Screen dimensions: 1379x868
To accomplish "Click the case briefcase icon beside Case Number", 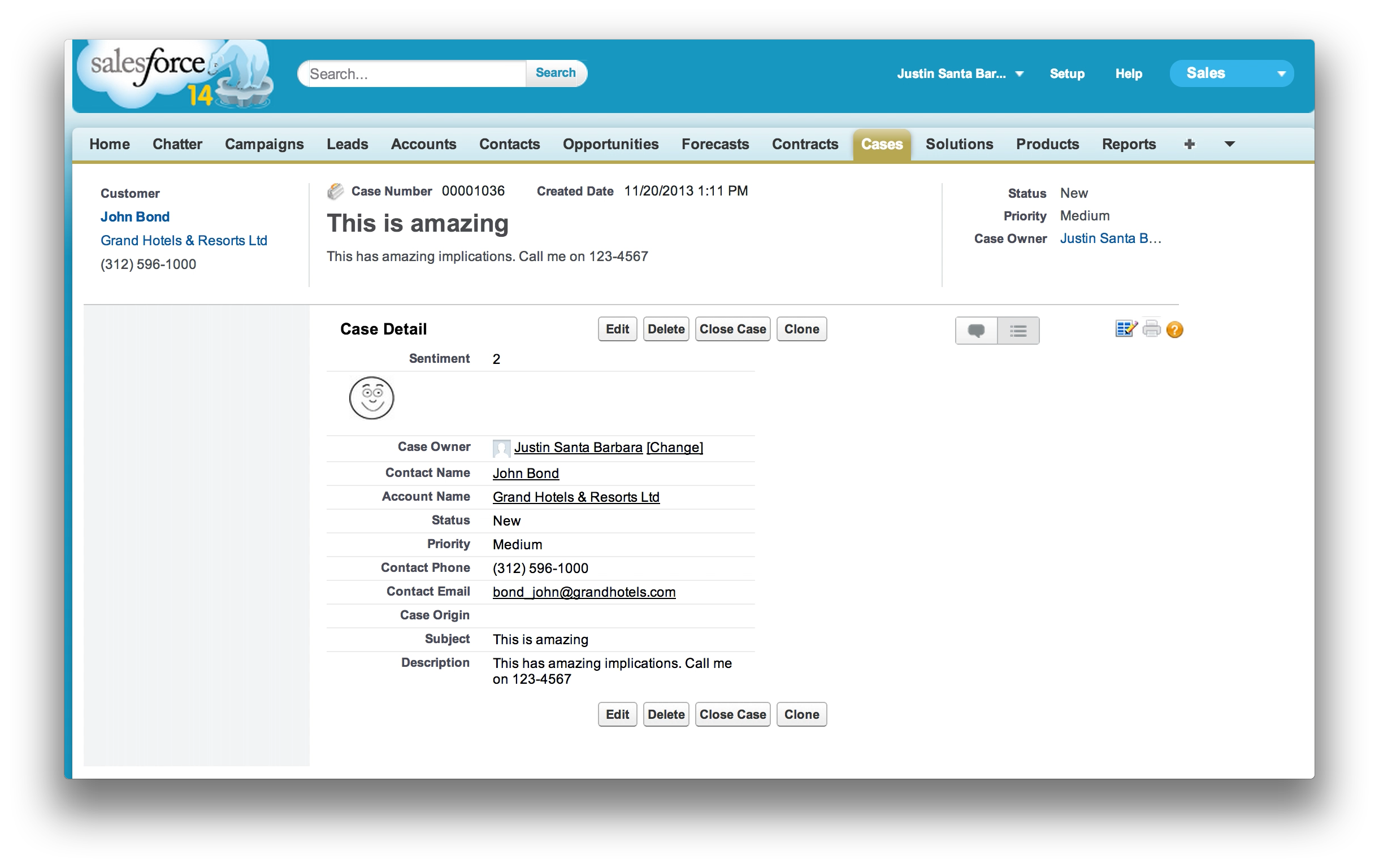I will click(x=336, y=191).
